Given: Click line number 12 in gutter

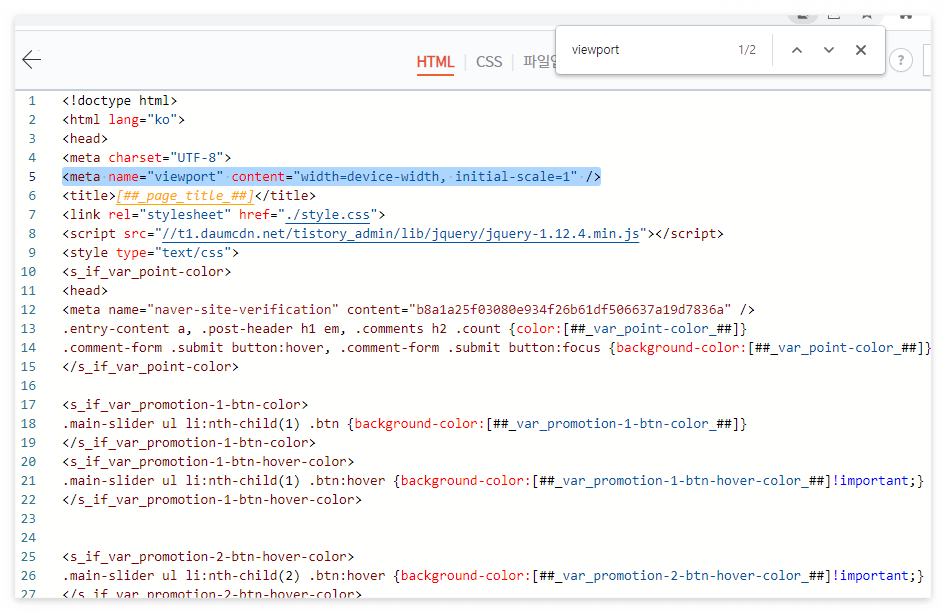Looking at the screenshot, I should click(x=28, y=310).
